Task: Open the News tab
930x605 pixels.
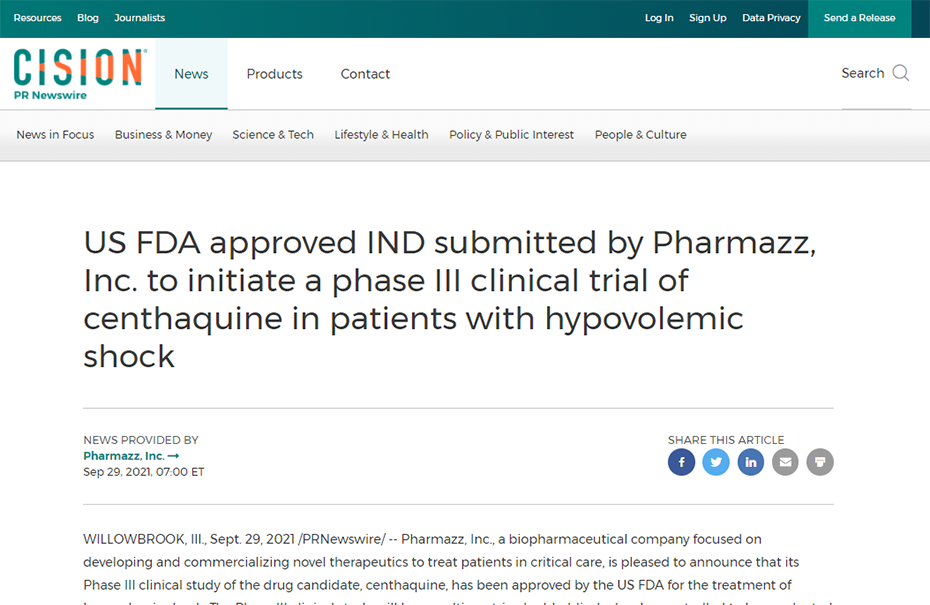Action: pyautogui.click(x=191, y=74)
